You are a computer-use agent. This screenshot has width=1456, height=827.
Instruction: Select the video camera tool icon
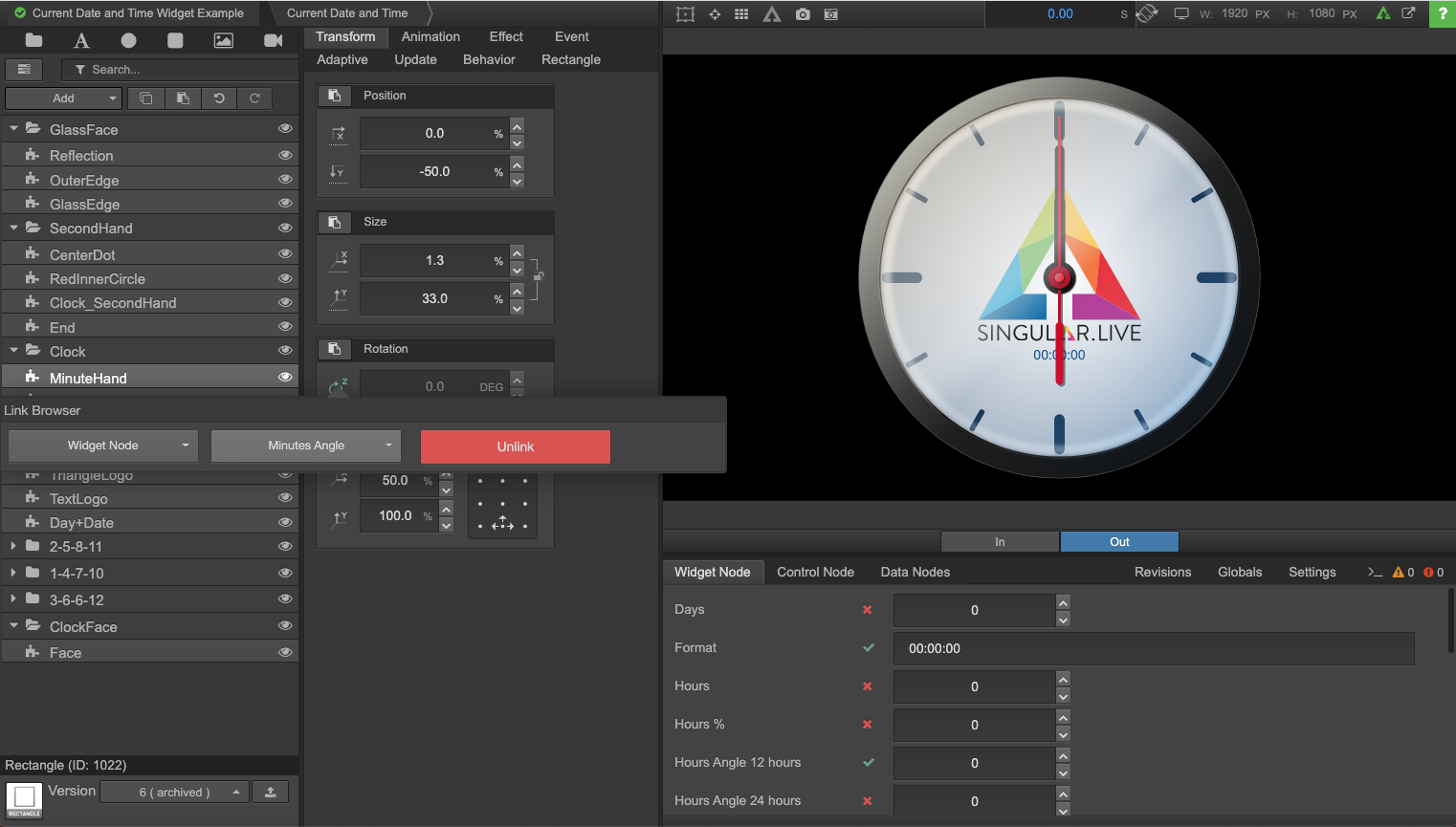pyautogui.click(x=273, y=40)
